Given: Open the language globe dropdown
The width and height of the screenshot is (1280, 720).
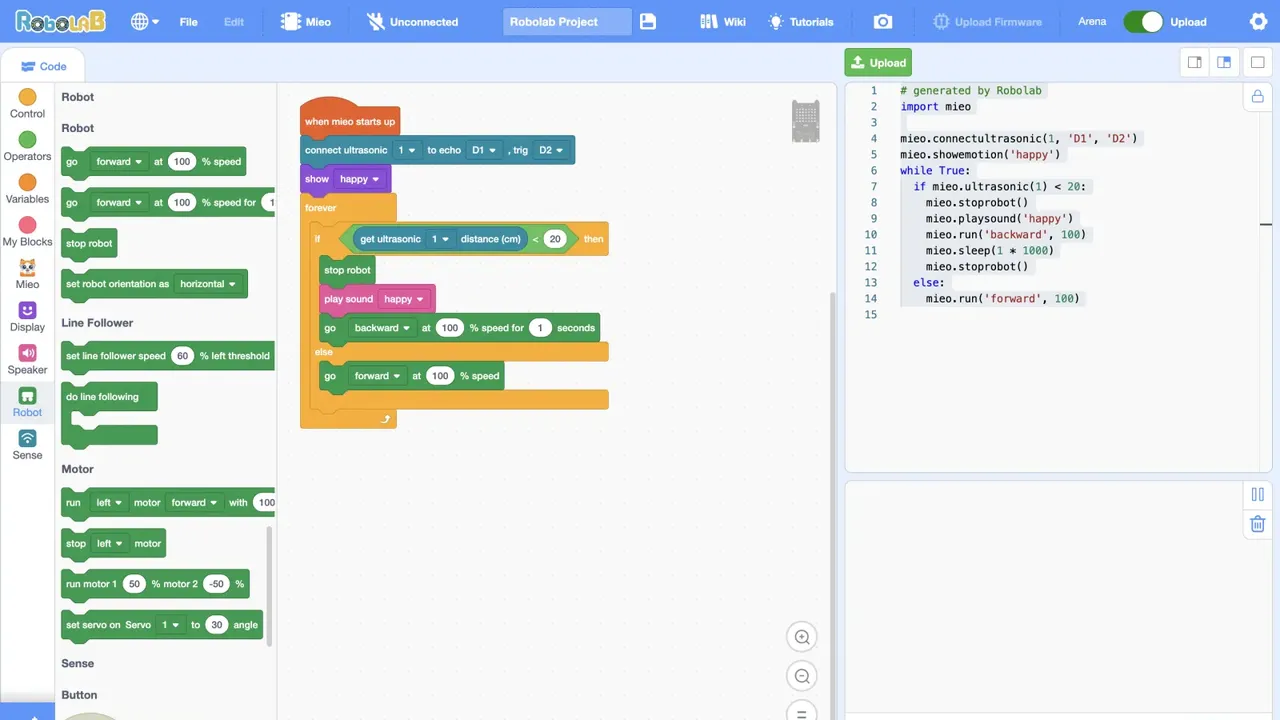Looking at the screenshot, I should [x=145, y=21].
